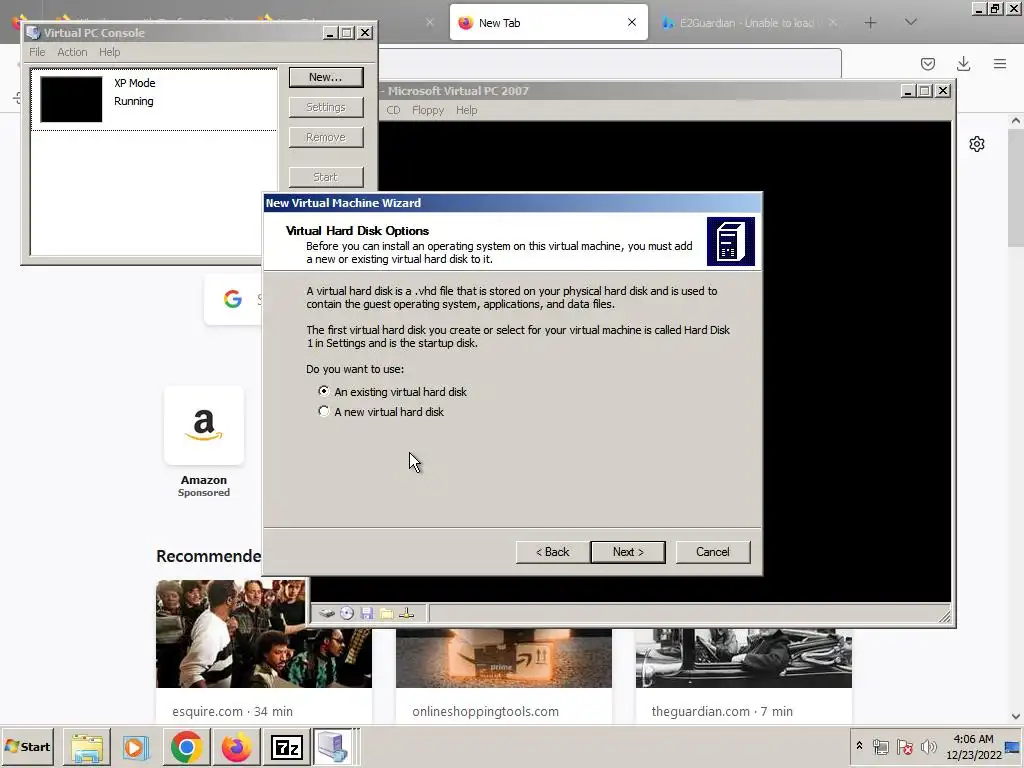This screenshot has width=1024, height=768.
Task: Click Google logo in search box
Action: pyautogui.click(x=232, y=299)
